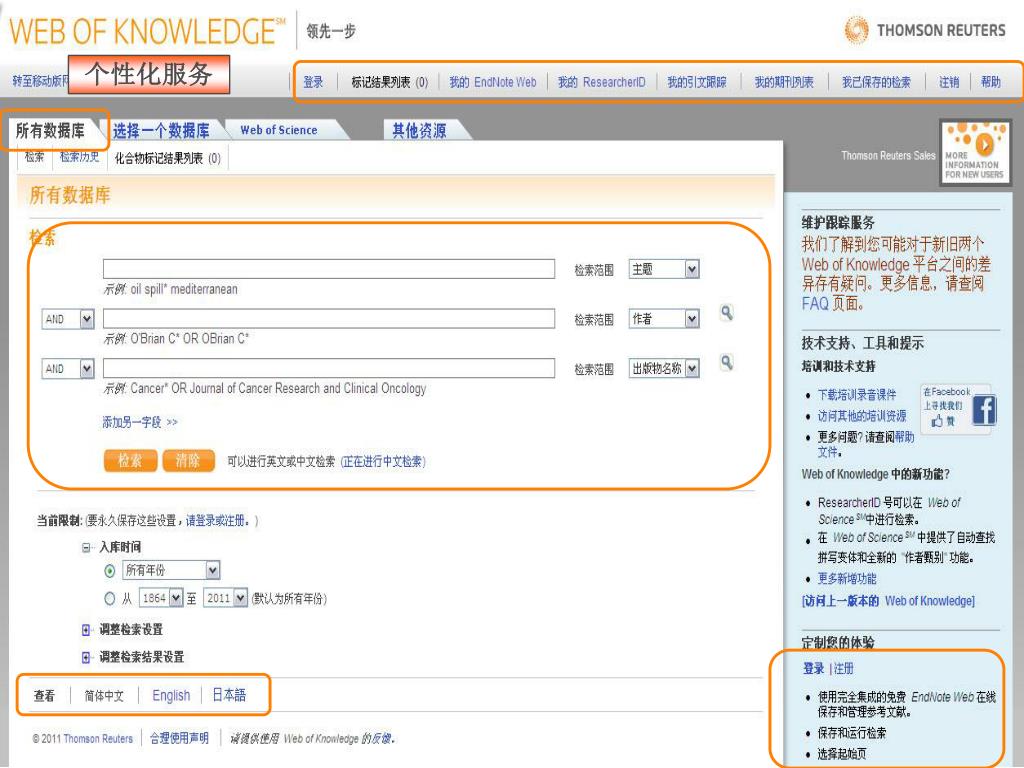1024x768 pixels.
Task: Open the 检索 sub-tab
Action: pyautogui.click(x=35, y=157)
